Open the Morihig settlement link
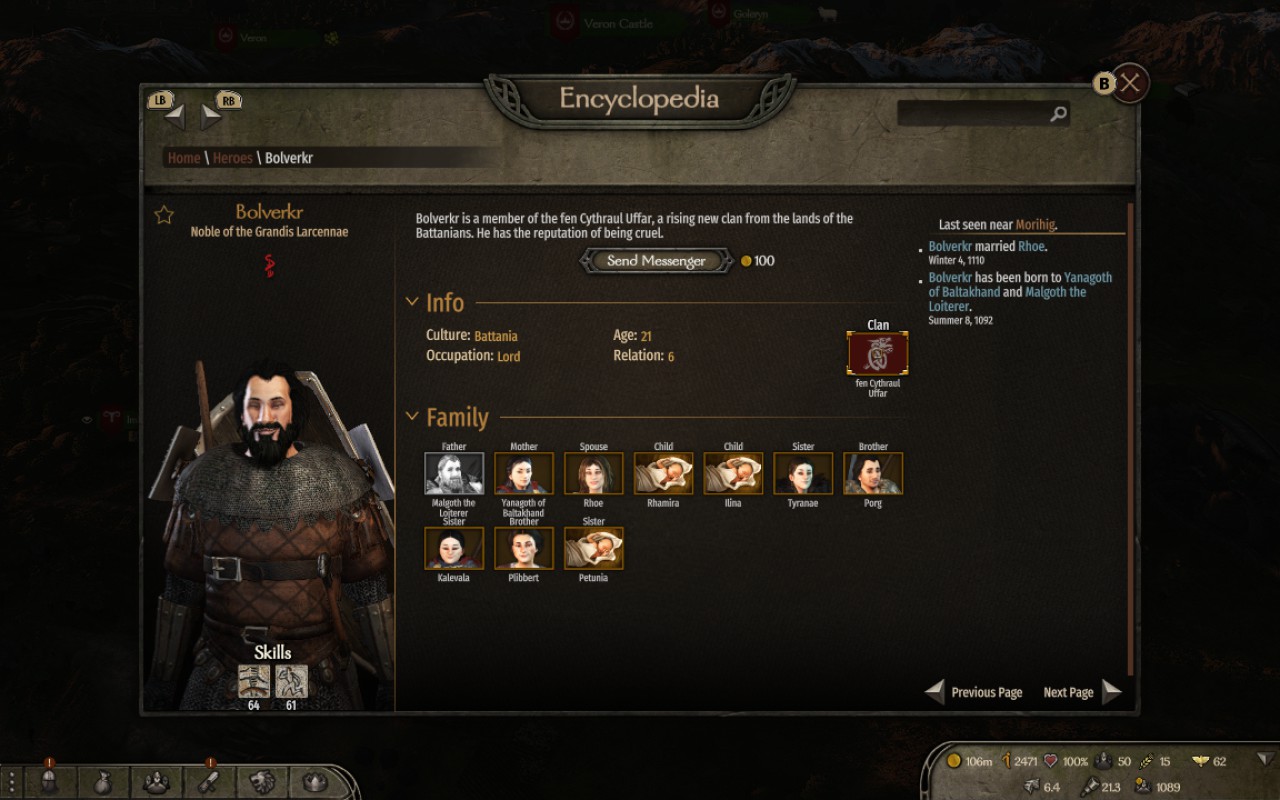 click(1035, 225)
